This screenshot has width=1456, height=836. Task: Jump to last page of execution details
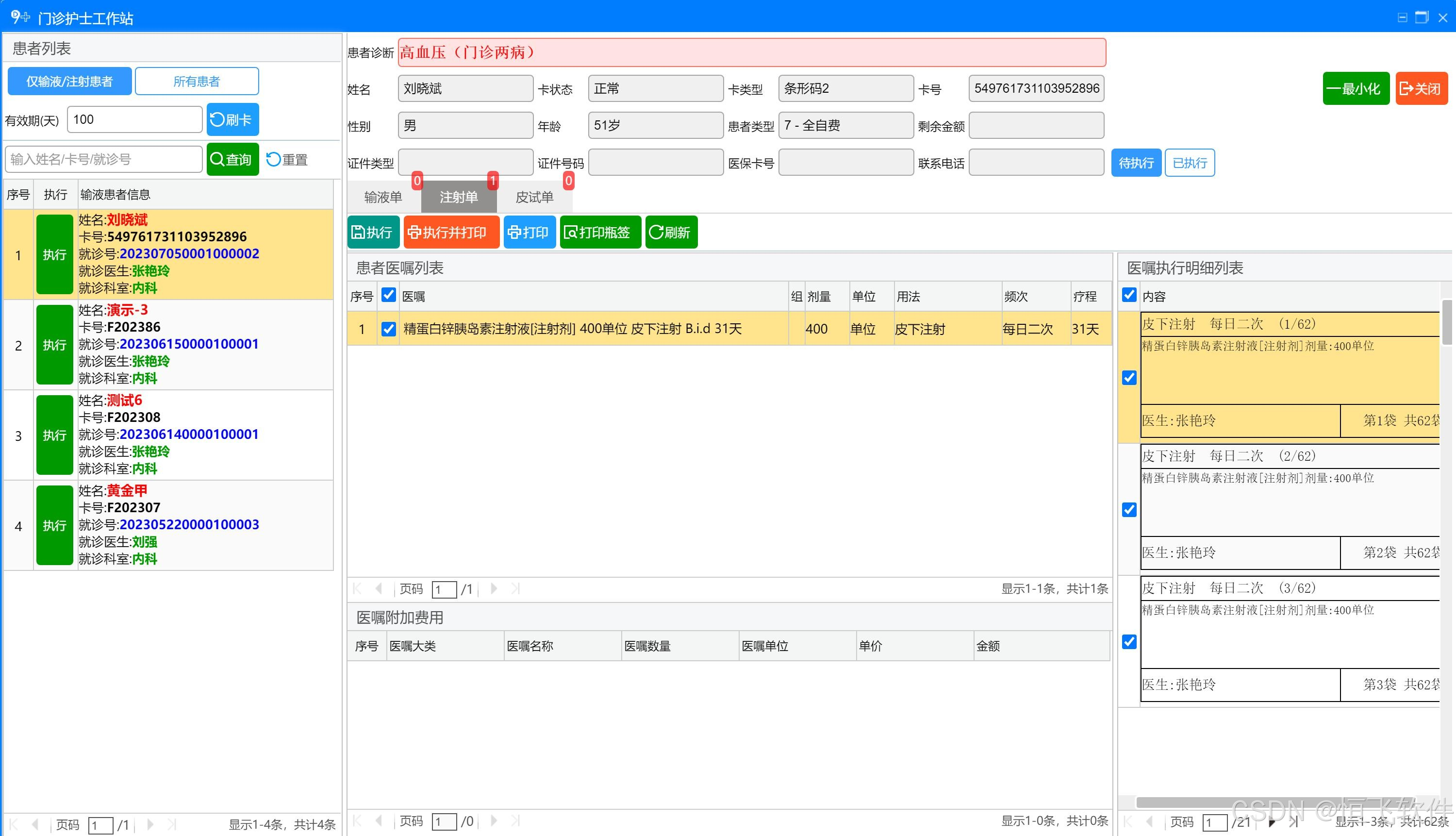[x=1293, y=822]
